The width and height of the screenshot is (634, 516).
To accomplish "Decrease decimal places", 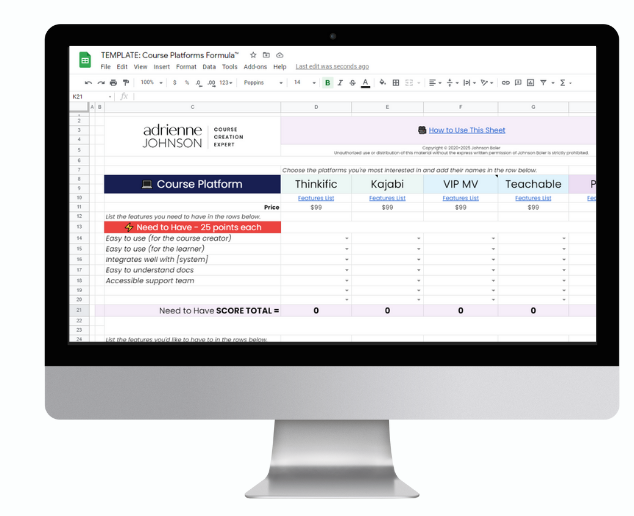I will (x=199, y=82).
